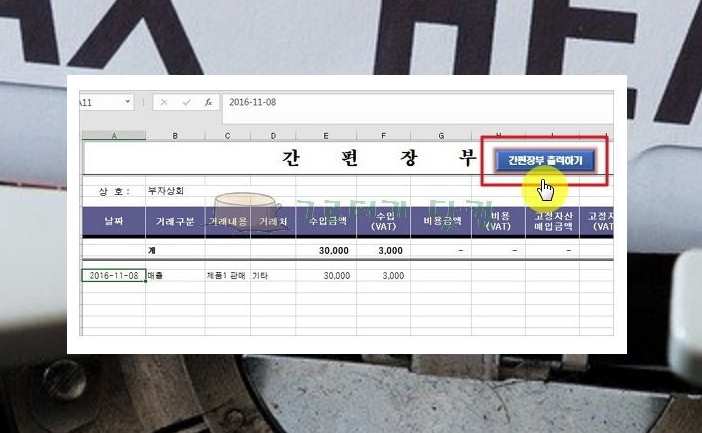Screen dimensions: 702x433
Task: Click the 날짜 header cell
Action: (x=114, y=221)
